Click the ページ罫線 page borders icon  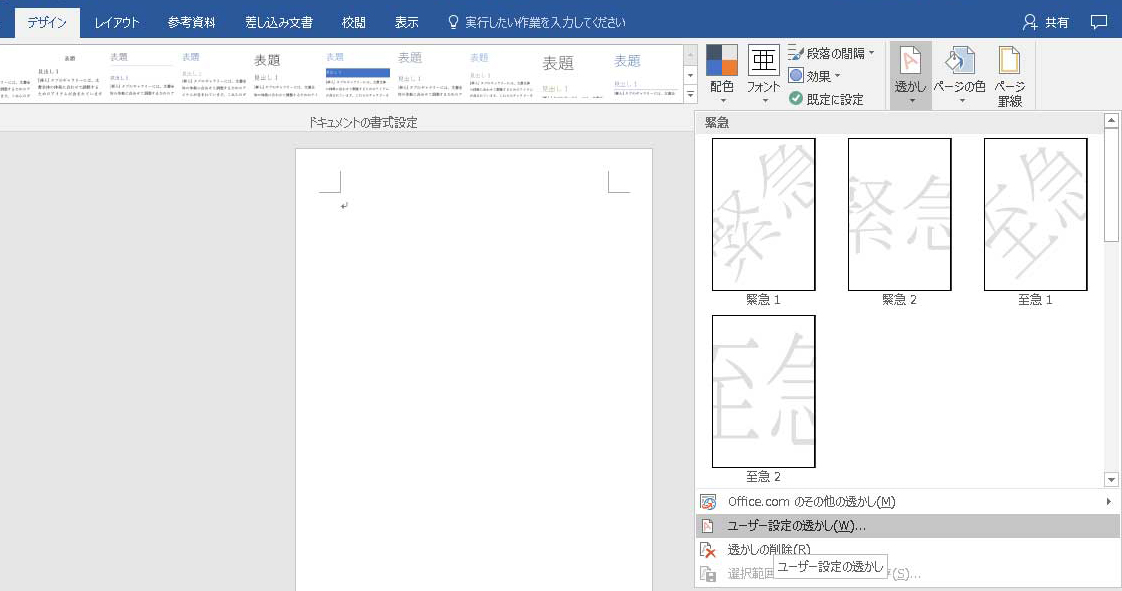1009,62
